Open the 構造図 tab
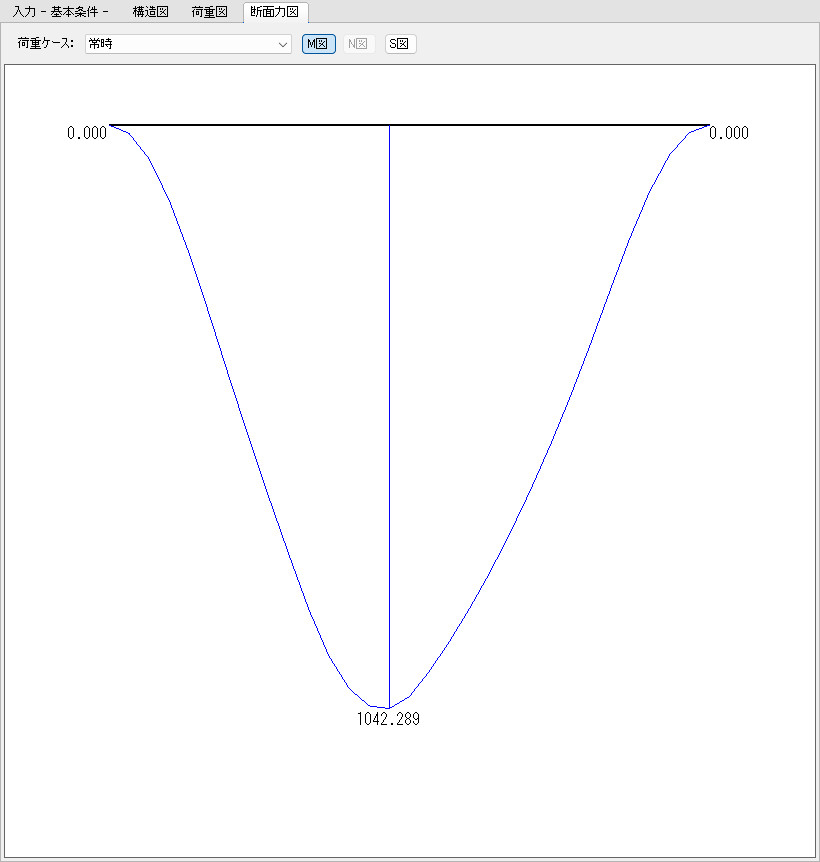 click(x=151, y=12)
